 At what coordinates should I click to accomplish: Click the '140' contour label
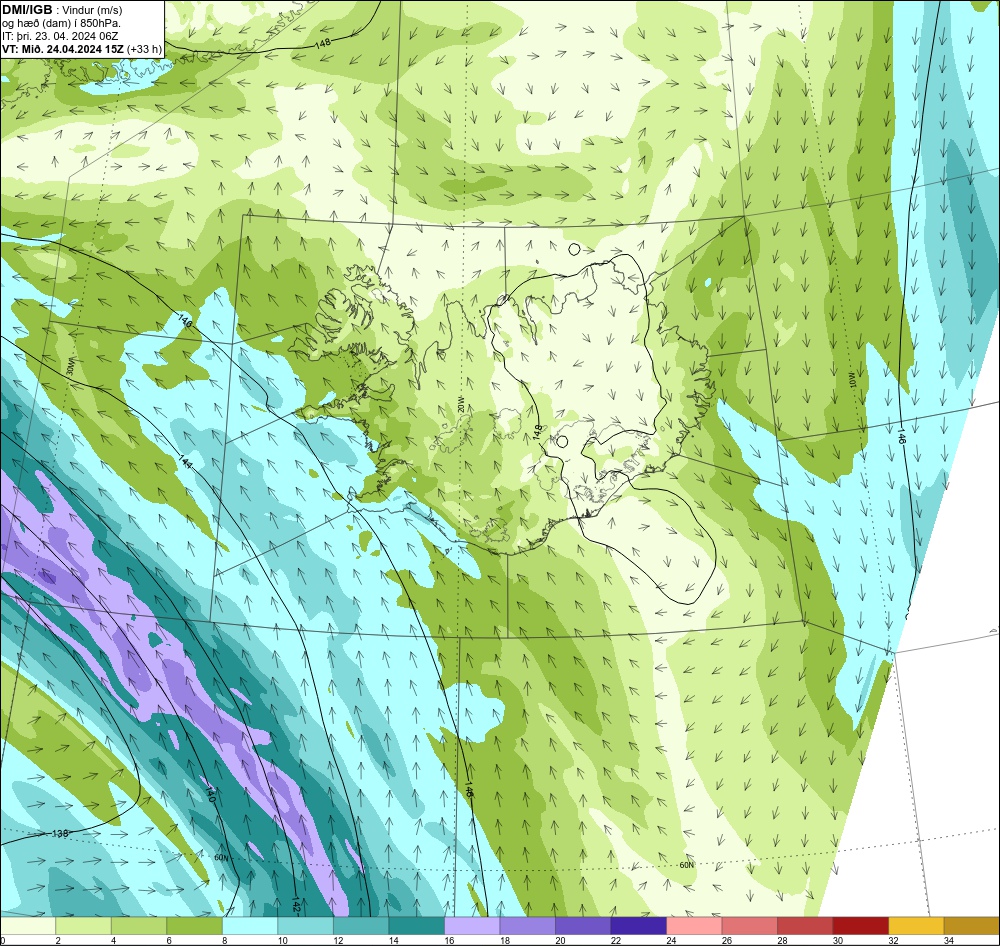pyautogui.click(x=210, y=795)
